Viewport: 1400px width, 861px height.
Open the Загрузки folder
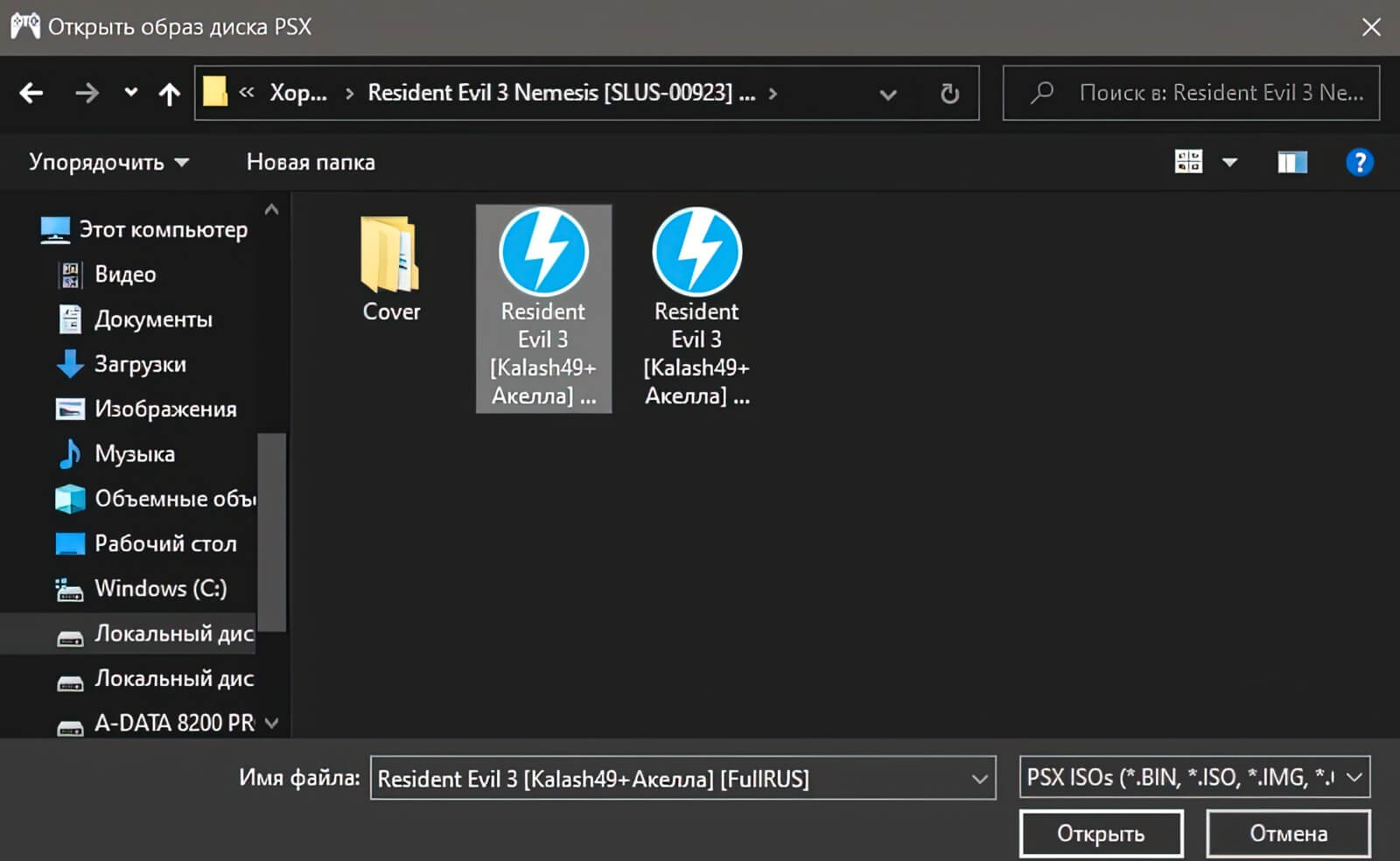pos(140,364)
